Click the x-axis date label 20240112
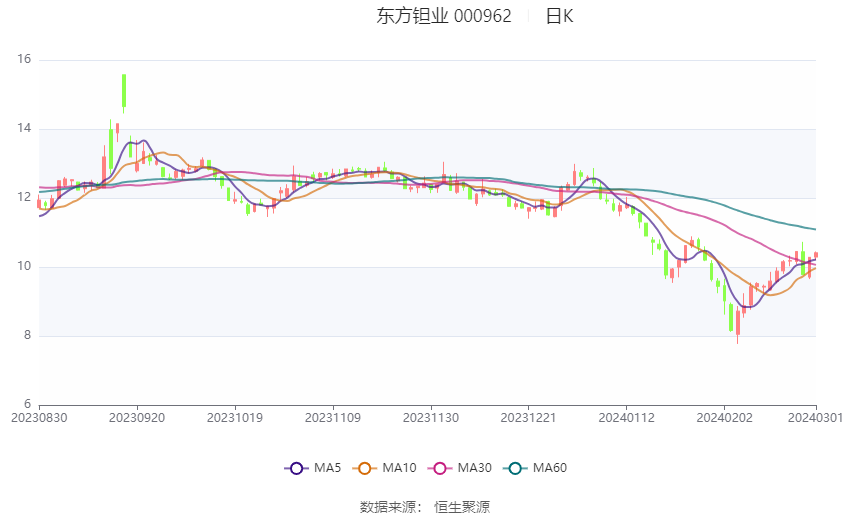850x517 pixels. (x=627, y=418)
